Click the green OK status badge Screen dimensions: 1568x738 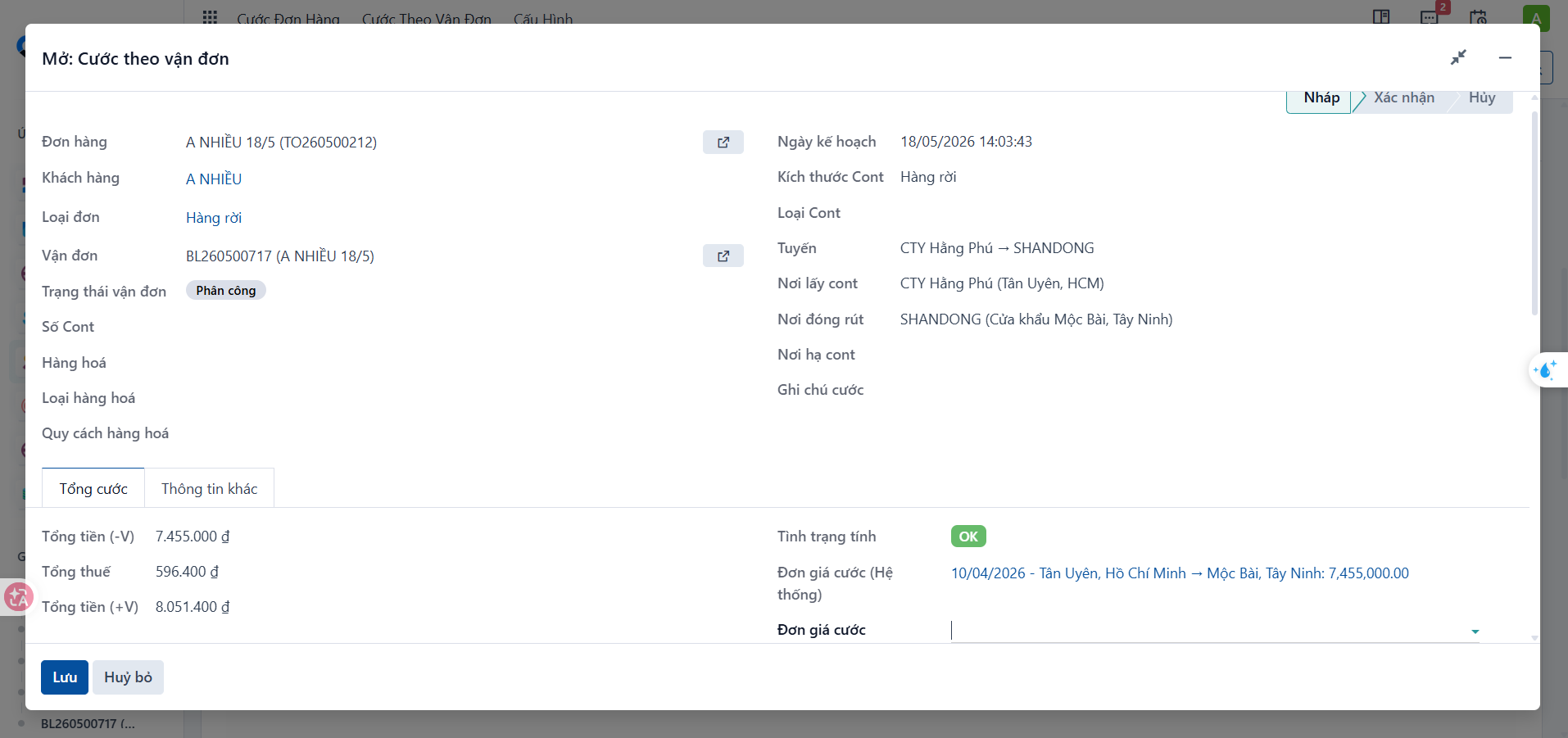click(x=968, y=537)
